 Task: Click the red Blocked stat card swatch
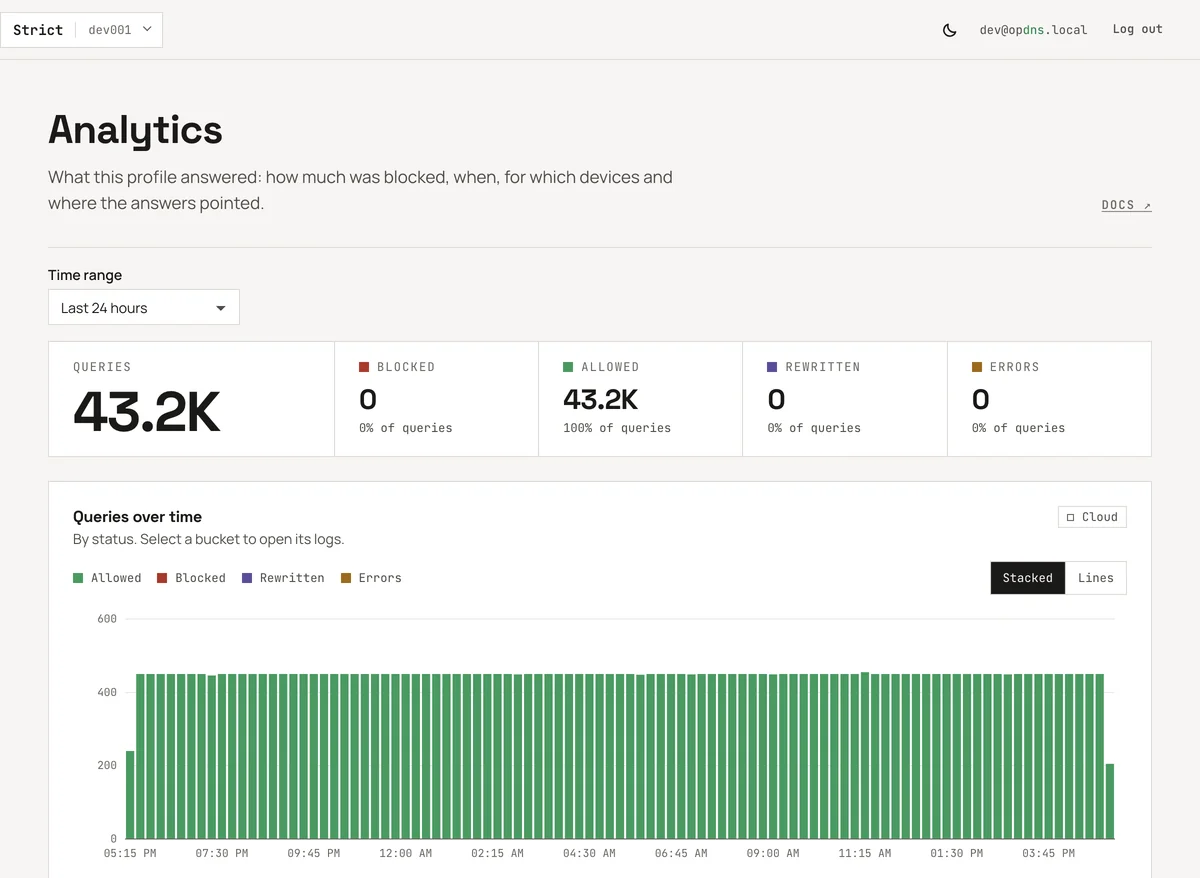(x=364, y=367)
